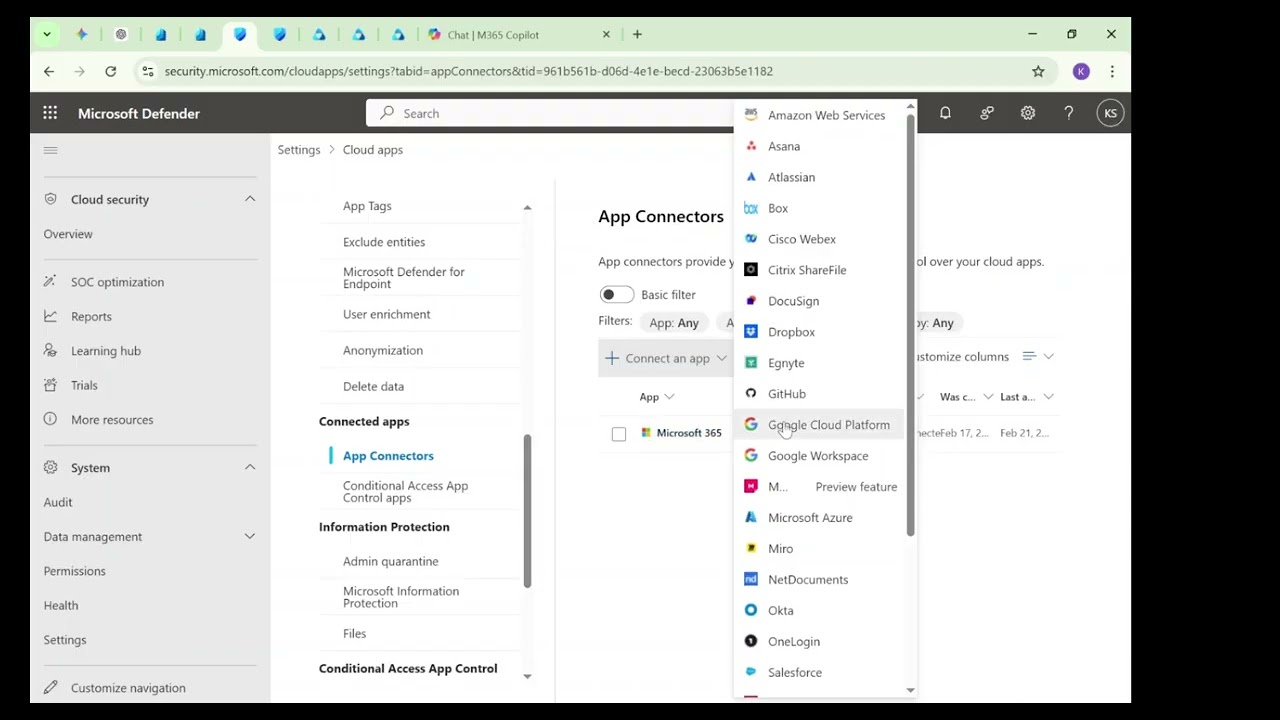
Task: Select the Preview feature connector entry
Action: 818,487
